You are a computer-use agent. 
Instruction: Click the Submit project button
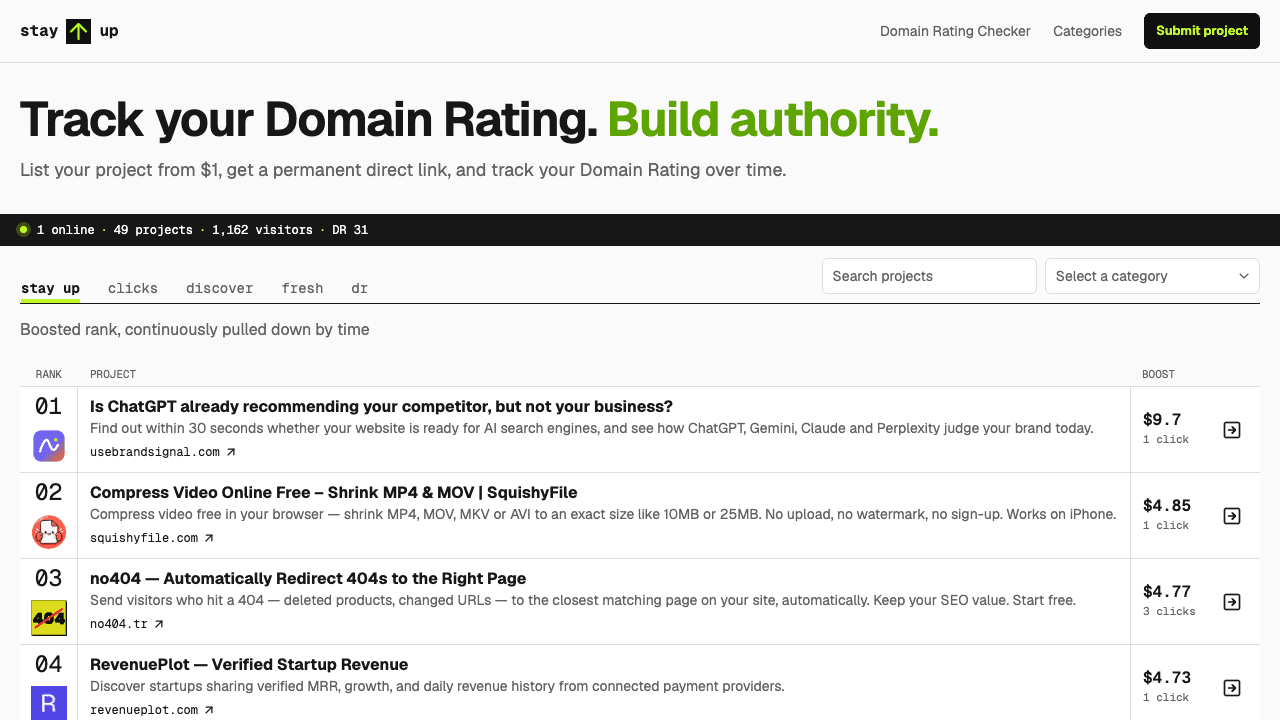click(x=1202, y=31)
